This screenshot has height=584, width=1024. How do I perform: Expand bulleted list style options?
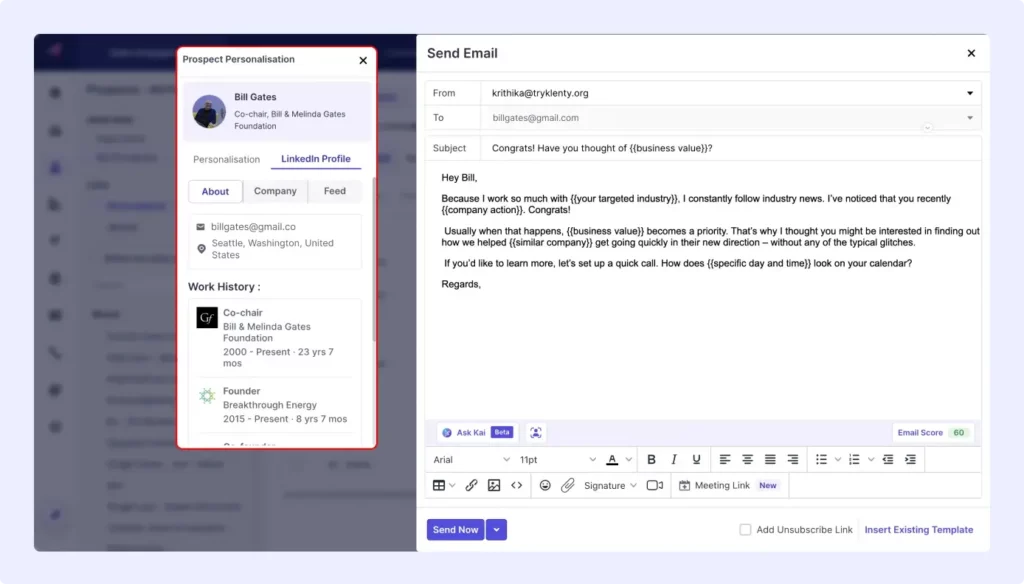click(x=838, y=459)
